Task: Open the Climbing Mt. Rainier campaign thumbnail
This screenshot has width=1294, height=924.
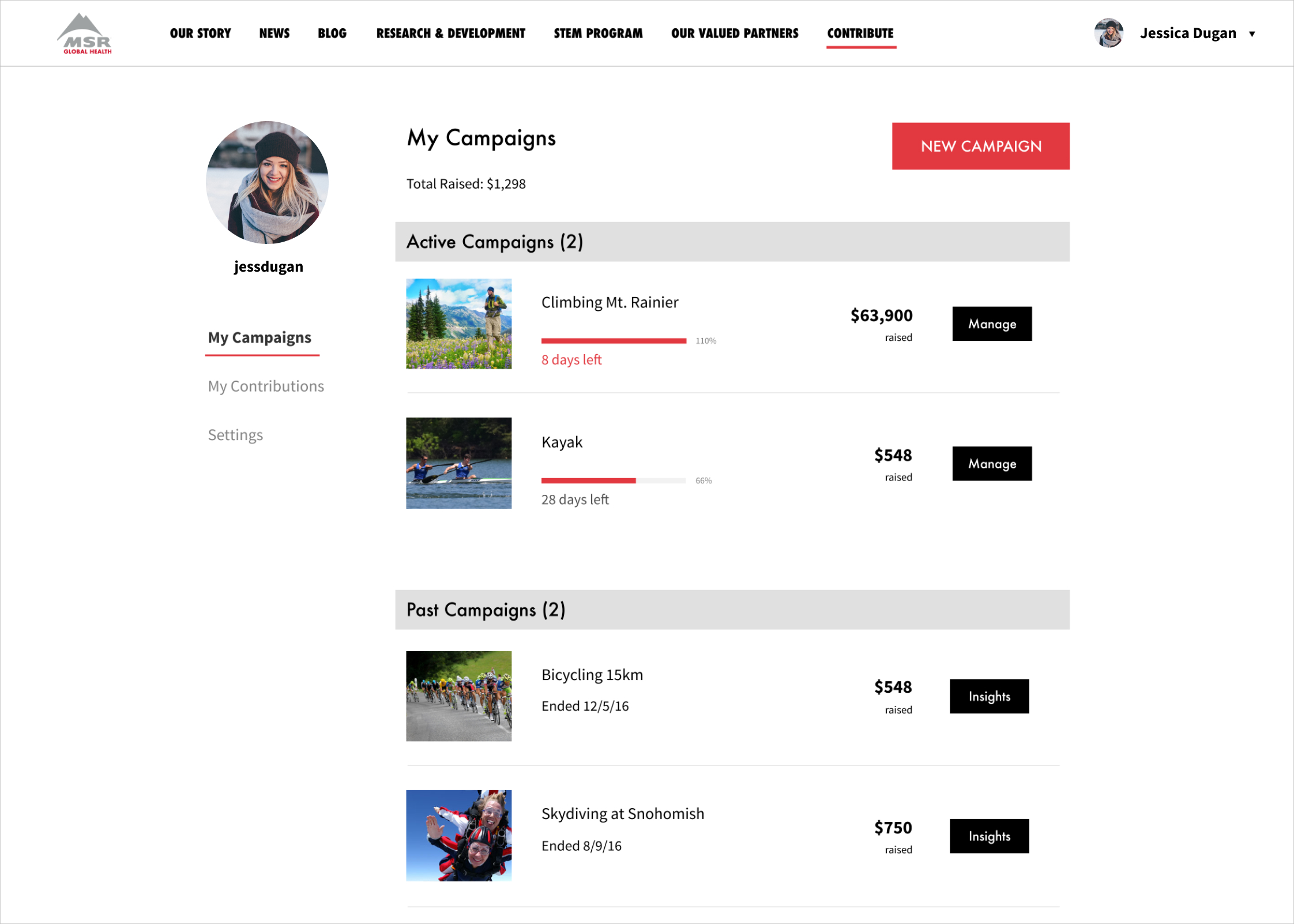Action: (458, 324)
